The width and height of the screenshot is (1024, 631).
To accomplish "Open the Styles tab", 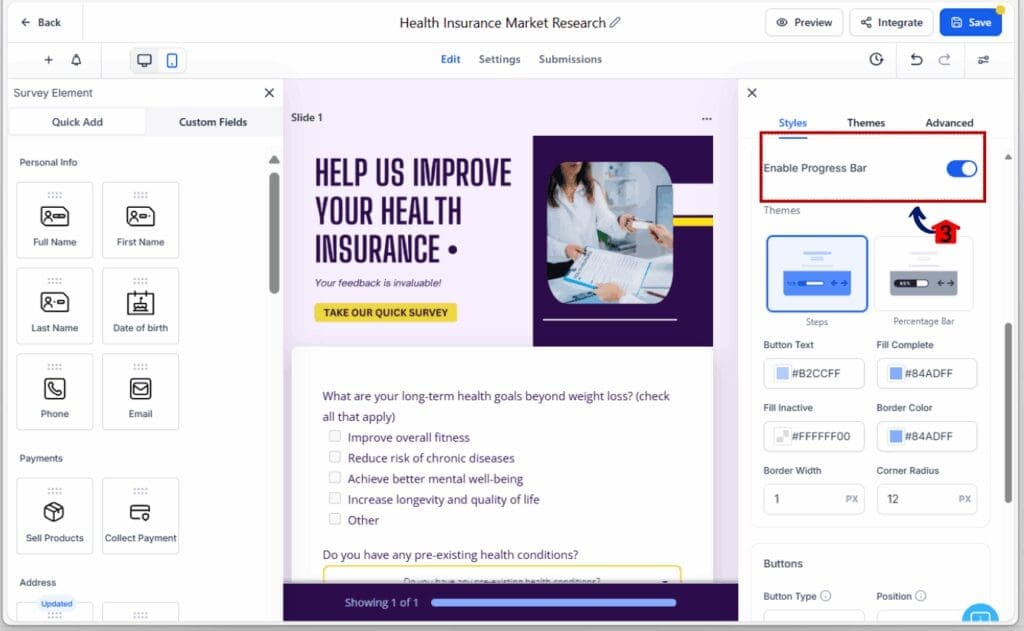I will point(792,123).
